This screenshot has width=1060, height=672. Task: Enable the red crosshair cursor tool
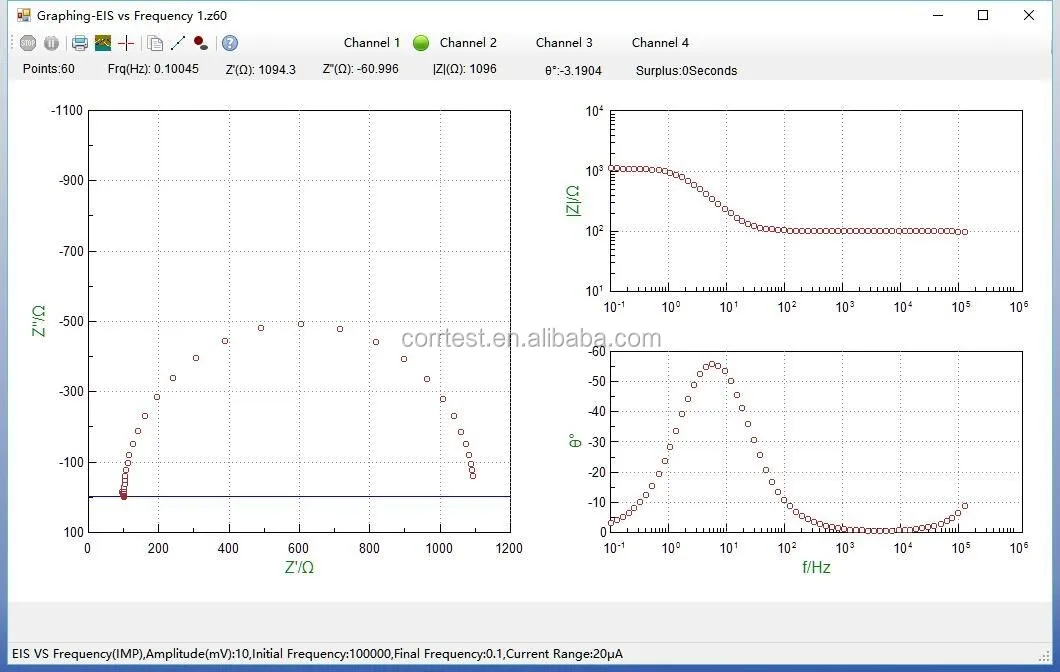pos(126,43)
